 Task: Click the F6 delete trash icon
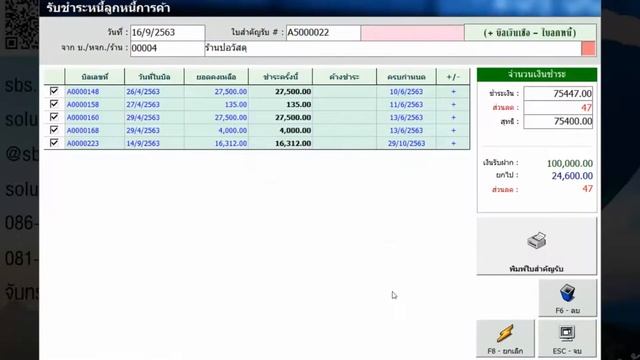(x=567, y=293)
